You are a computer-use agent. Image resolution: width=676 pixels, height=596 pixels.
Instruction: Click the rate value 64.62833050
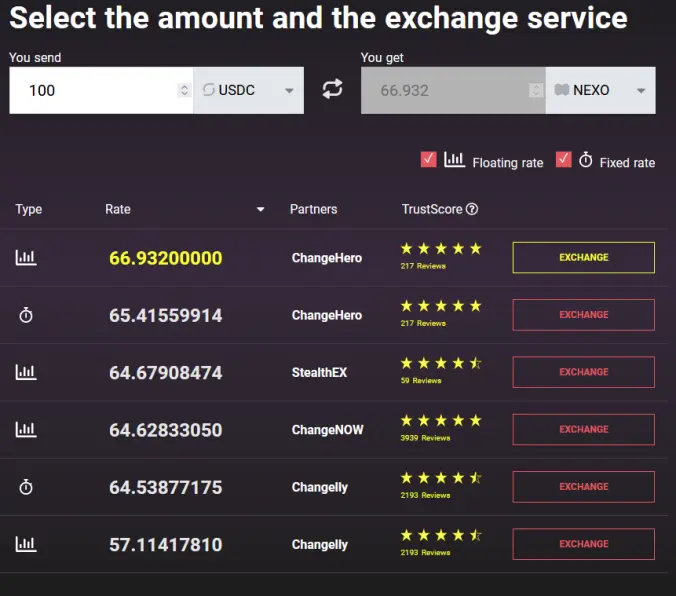(x=166, y=430)
